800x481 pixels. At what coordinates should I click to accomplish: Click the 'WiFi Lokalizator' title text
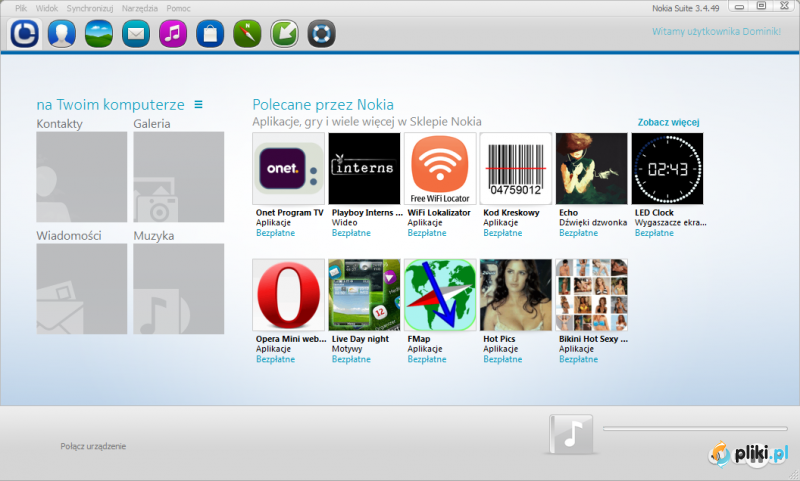pyautogui.click(x=439, y=213)
